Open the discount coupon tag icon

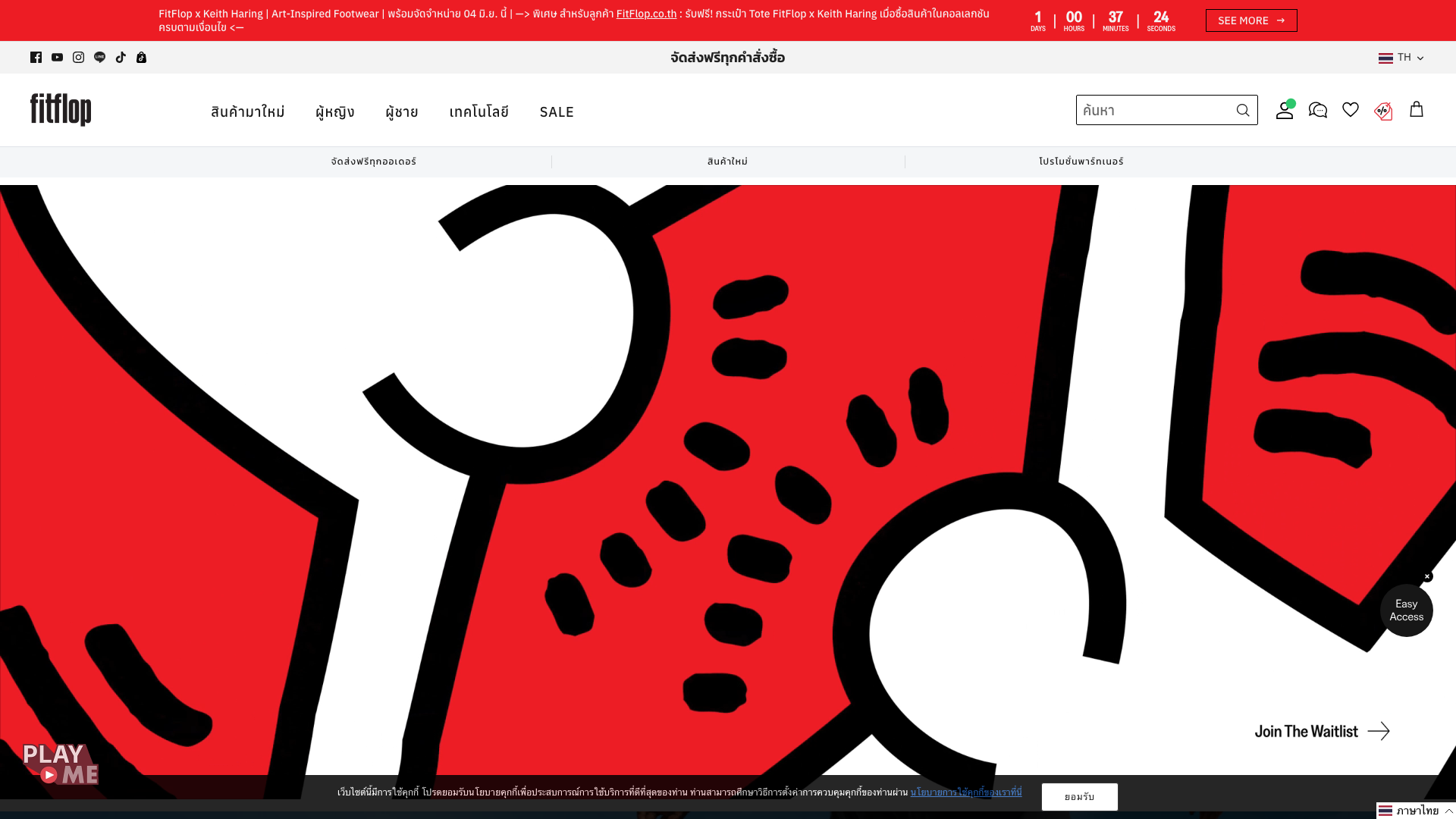coord(1383,111)
